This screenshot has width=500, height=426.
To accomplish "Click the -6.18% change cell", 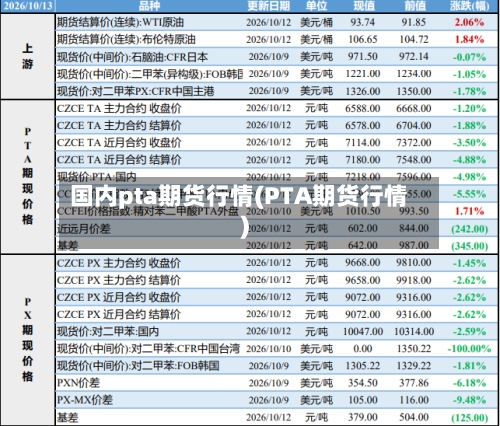I will coord(469,383).
